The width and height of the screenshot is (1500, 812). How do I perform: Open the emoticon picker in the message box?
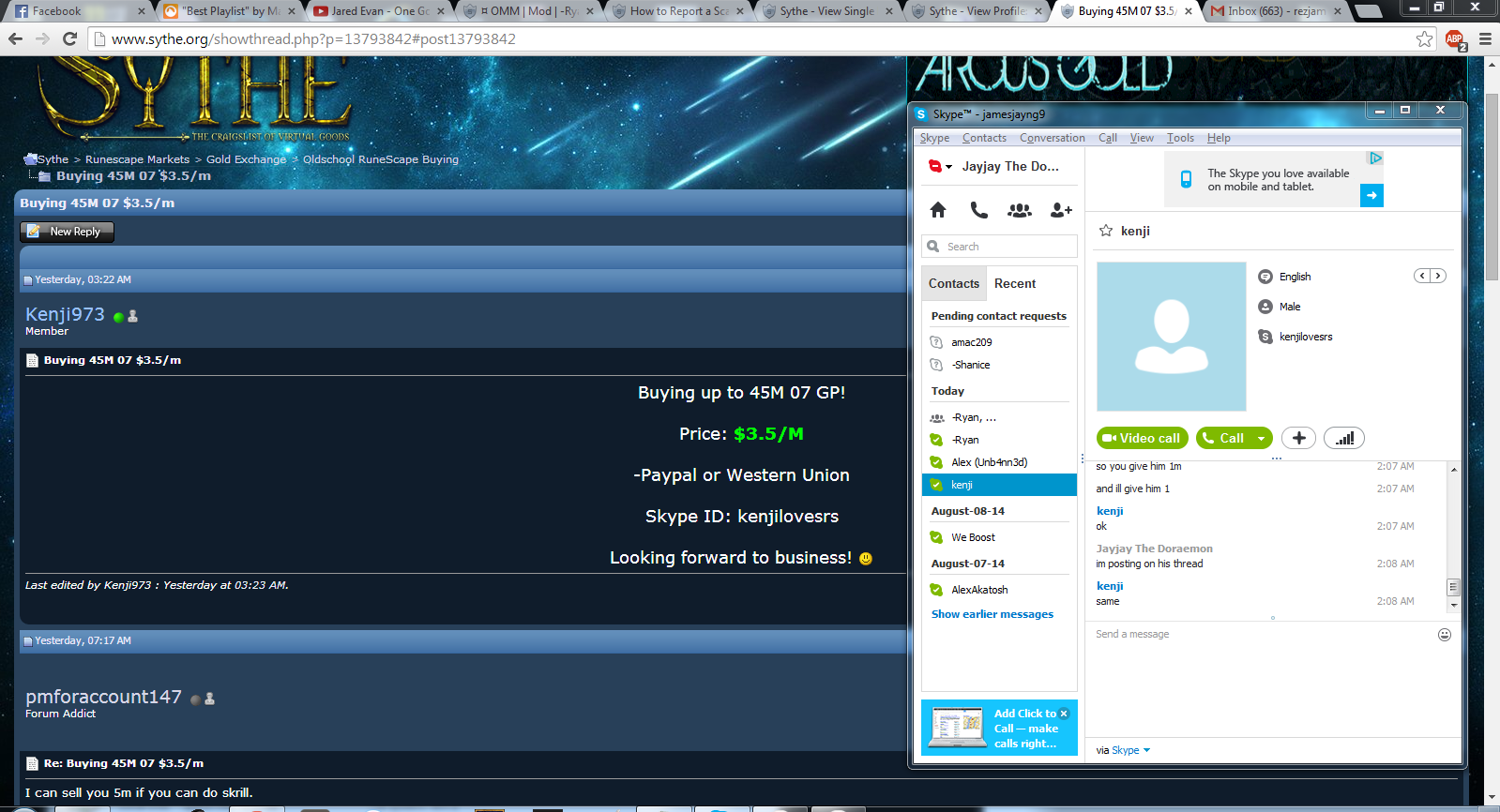click(x=1445, y=635)
